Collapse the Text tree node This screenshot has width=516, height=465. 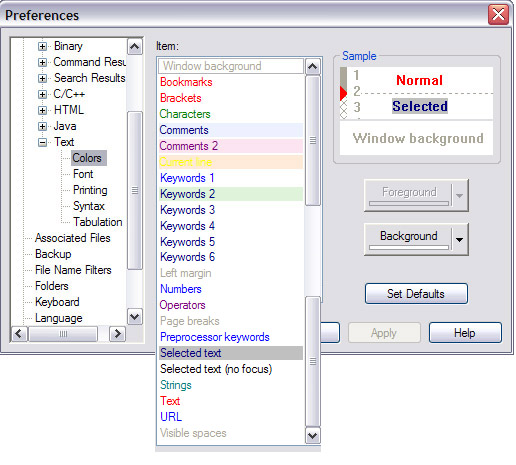42,142
